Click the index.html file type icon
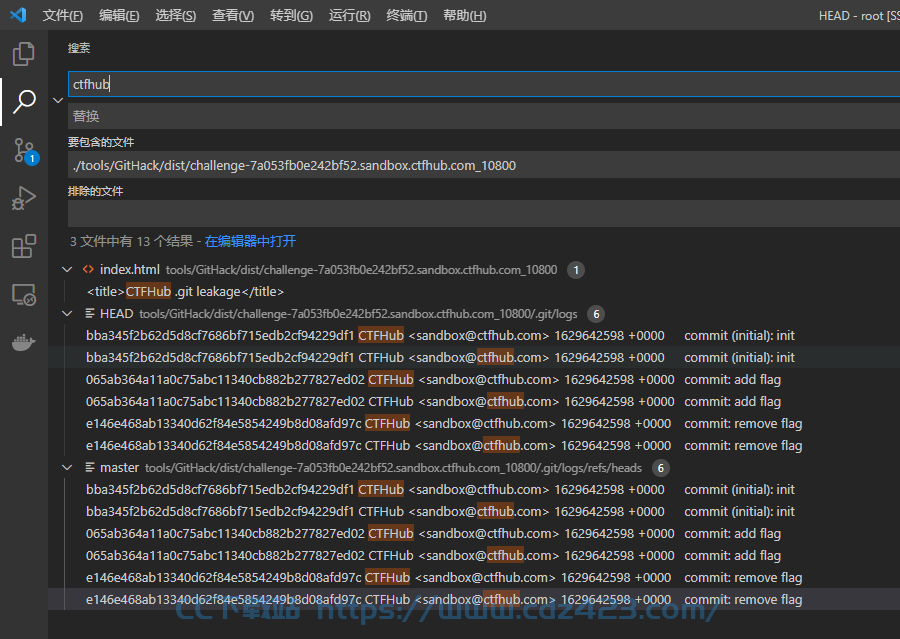 point(88,269)
